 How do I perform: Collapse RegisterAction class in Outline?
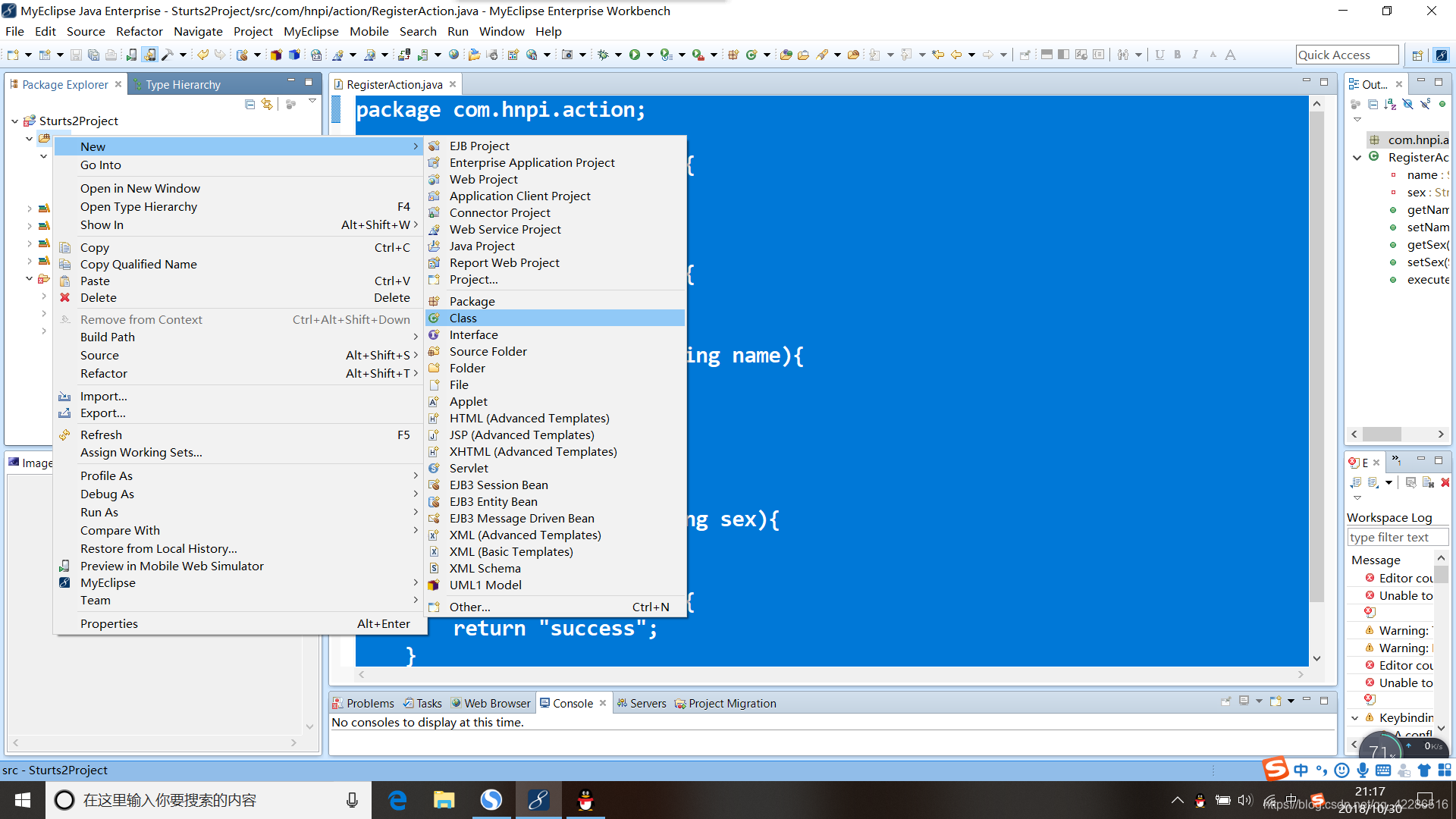tap(1357, 158)
